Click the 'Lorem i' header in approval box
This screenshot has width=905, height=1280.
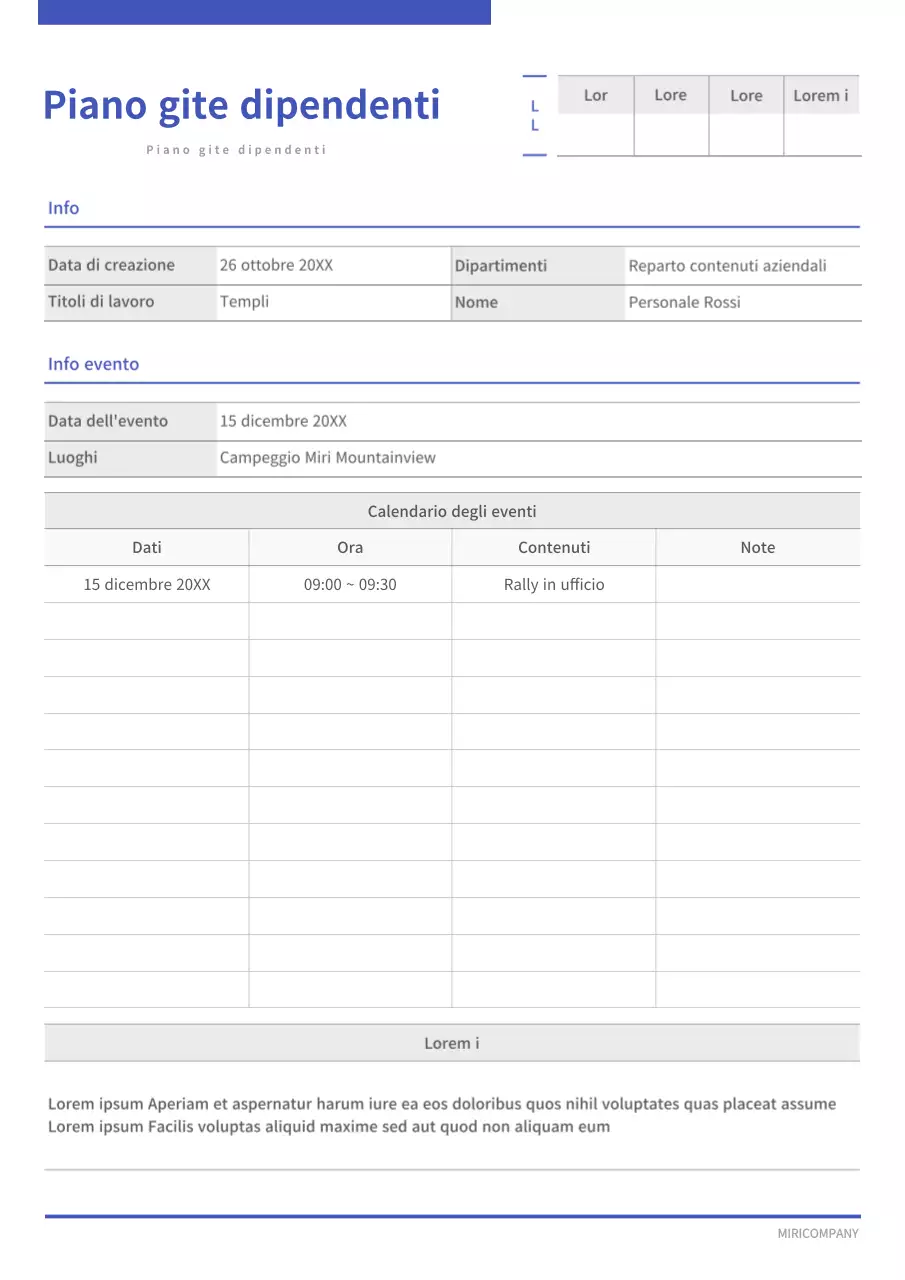[820, 96]
